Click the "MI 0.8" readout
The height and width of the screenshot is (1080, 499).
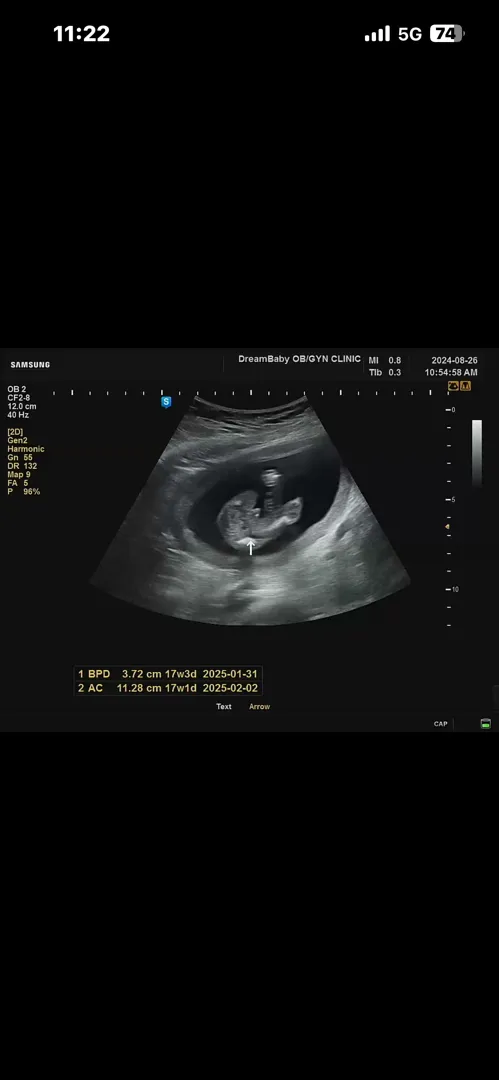[x=385, y=360]
